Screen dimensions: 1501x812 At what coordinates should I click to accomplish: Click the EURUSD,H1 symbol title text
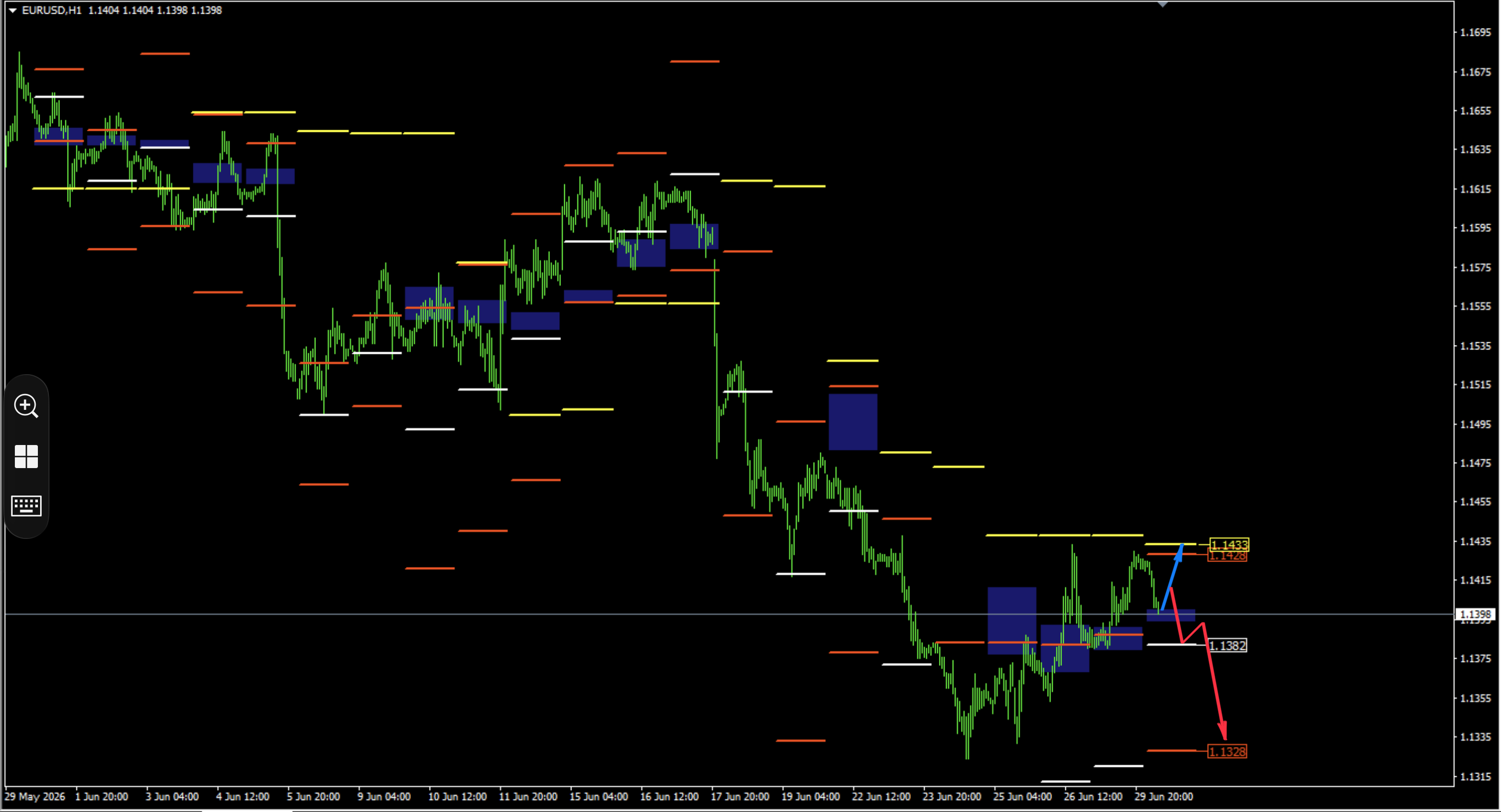pos(52,10)
